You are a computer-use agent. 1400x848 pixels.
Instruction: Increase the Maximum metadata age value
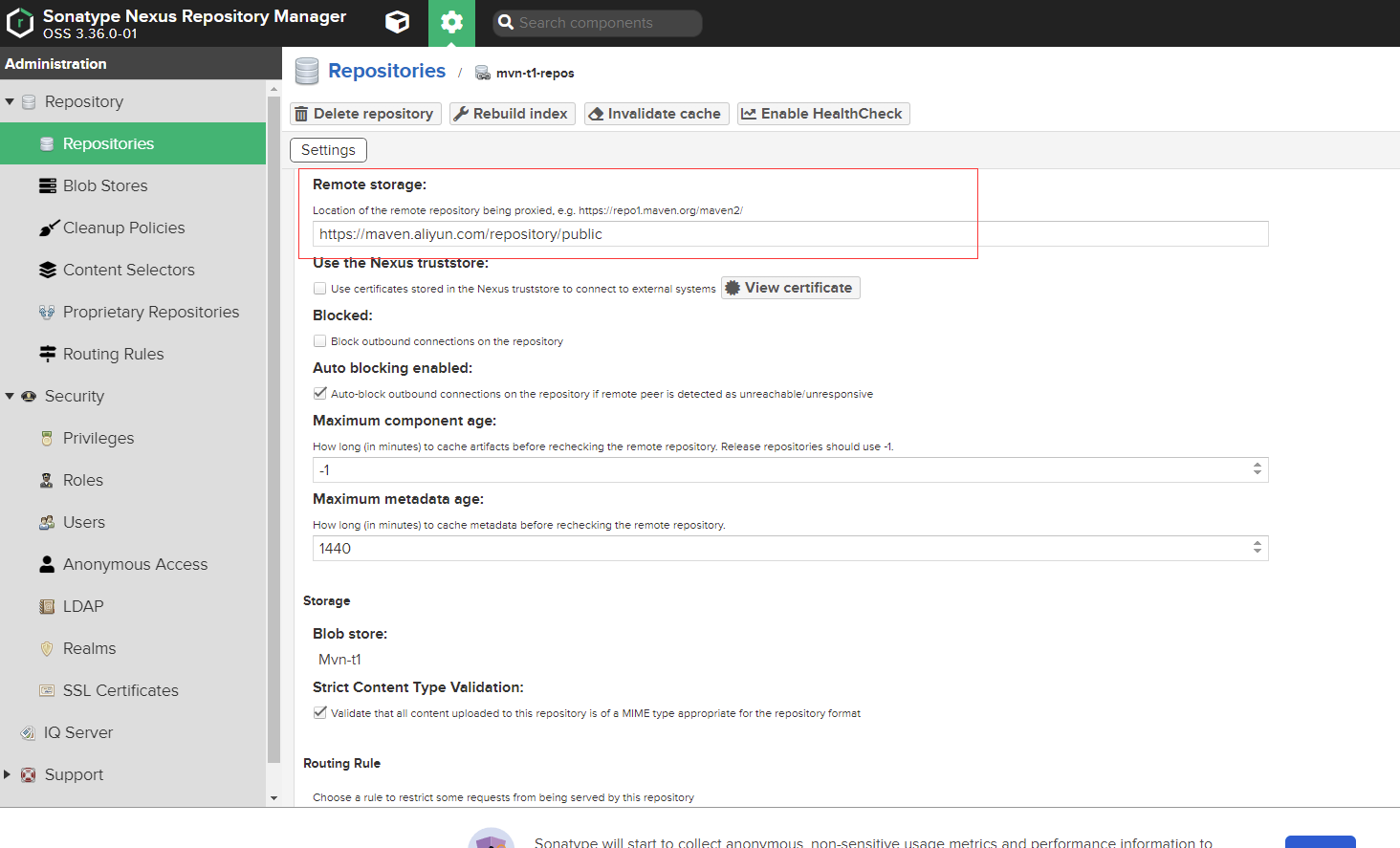(1258, 544)
